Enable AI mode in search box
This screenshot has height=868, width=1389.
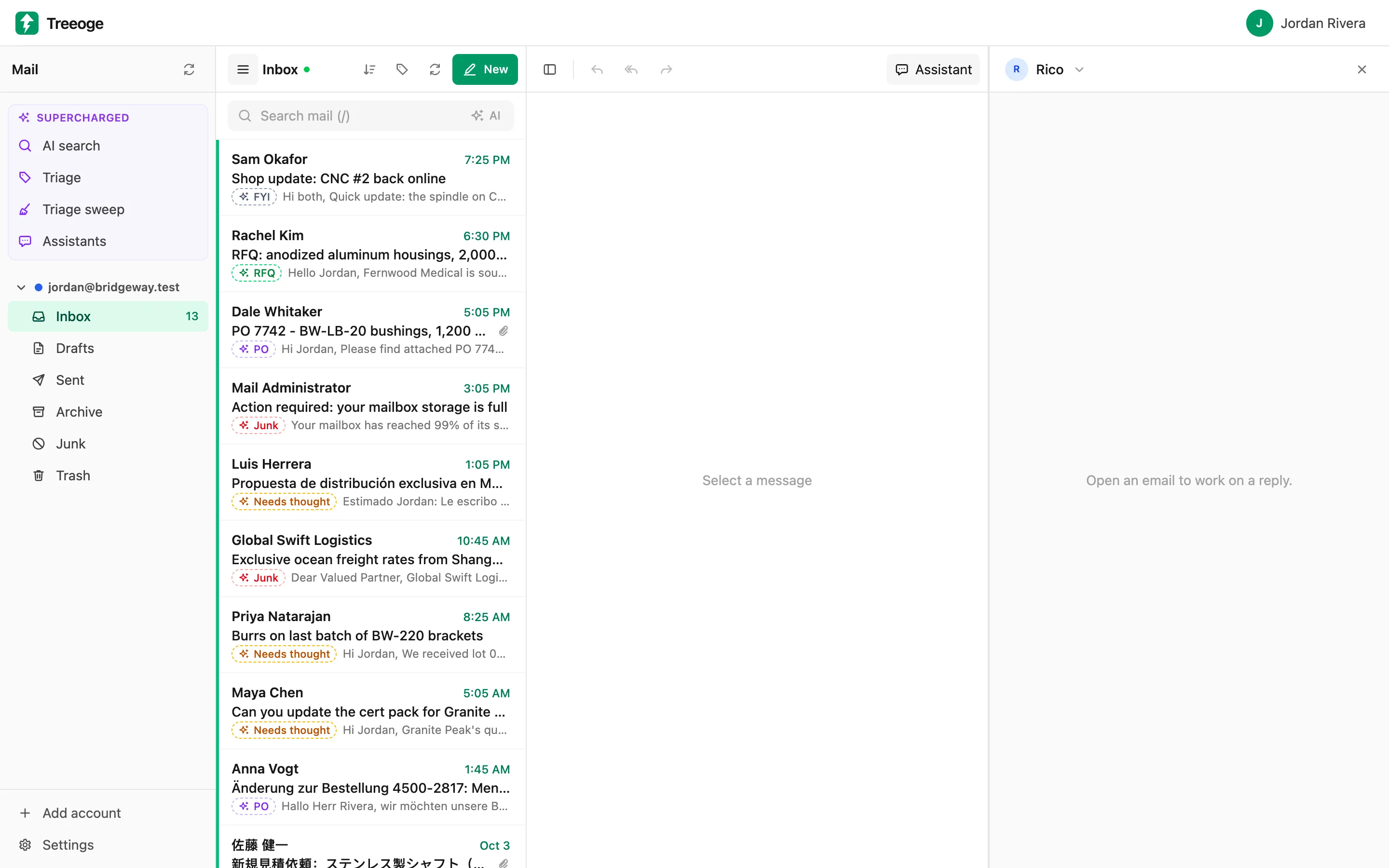click(x=486, y=116)
